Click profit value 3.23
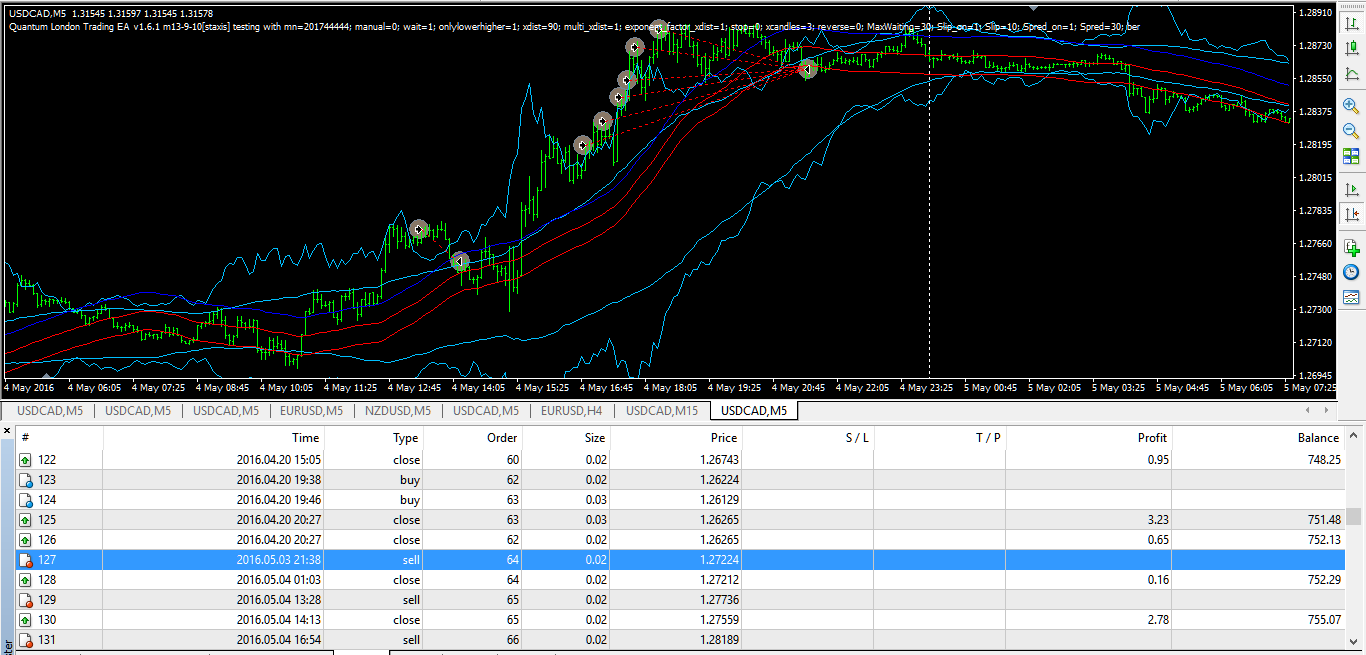Viewport: 1366px width, 655px height. [1156, 520]
